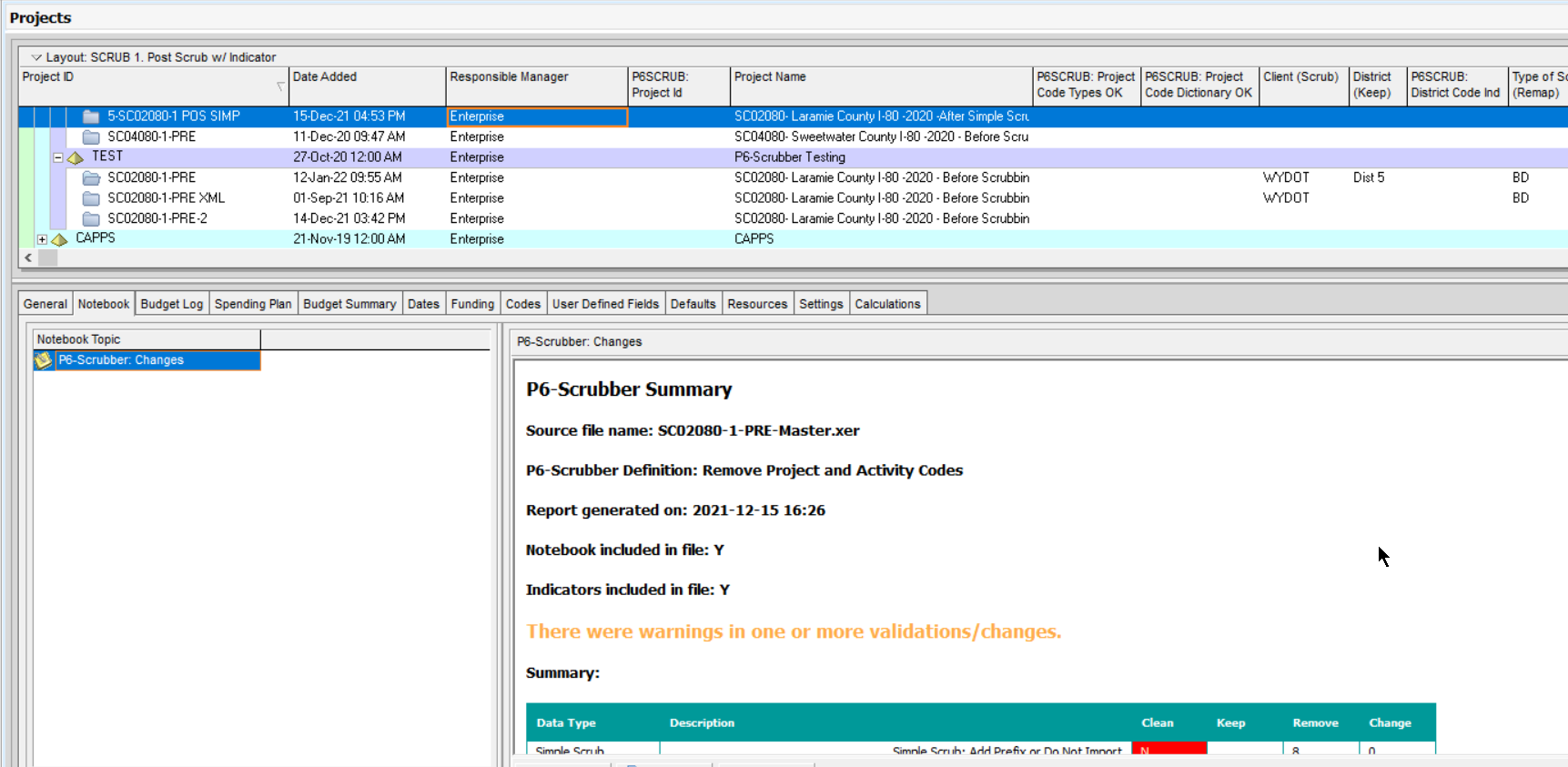This screenshot has height=767, width=1568.
Task: Click the SC02080-1-PRE-2 folder icon
Action: 91,219
